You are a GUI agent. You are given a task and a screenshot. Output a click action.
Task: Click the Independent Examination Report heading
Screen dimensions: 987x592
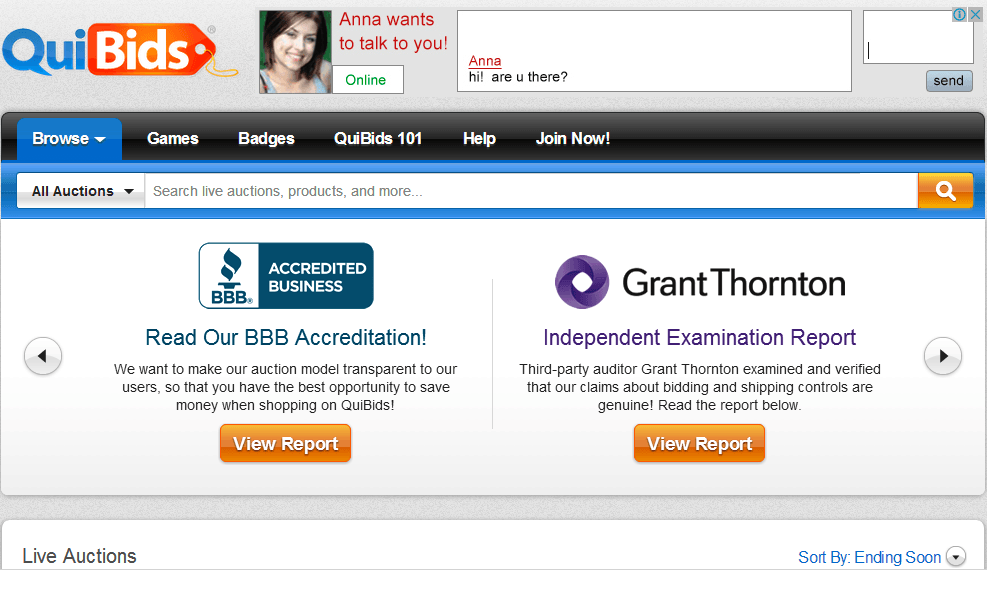(699, 338)
